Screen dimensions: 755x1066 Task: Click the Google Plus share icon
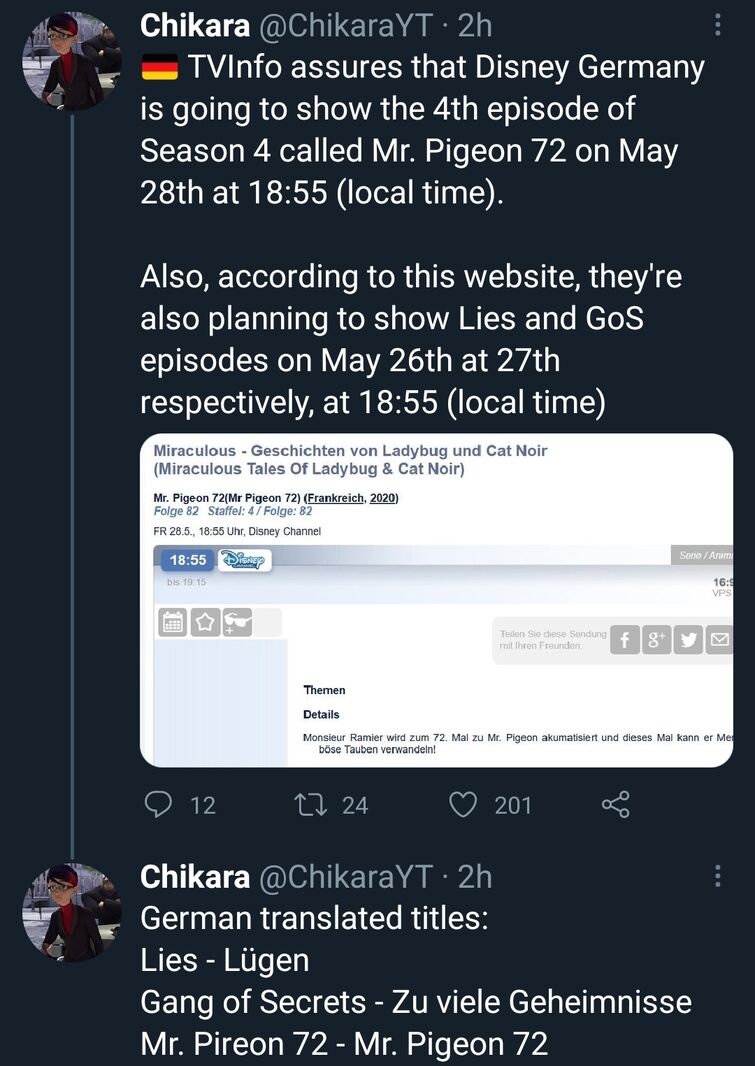(x=656, y=640)
